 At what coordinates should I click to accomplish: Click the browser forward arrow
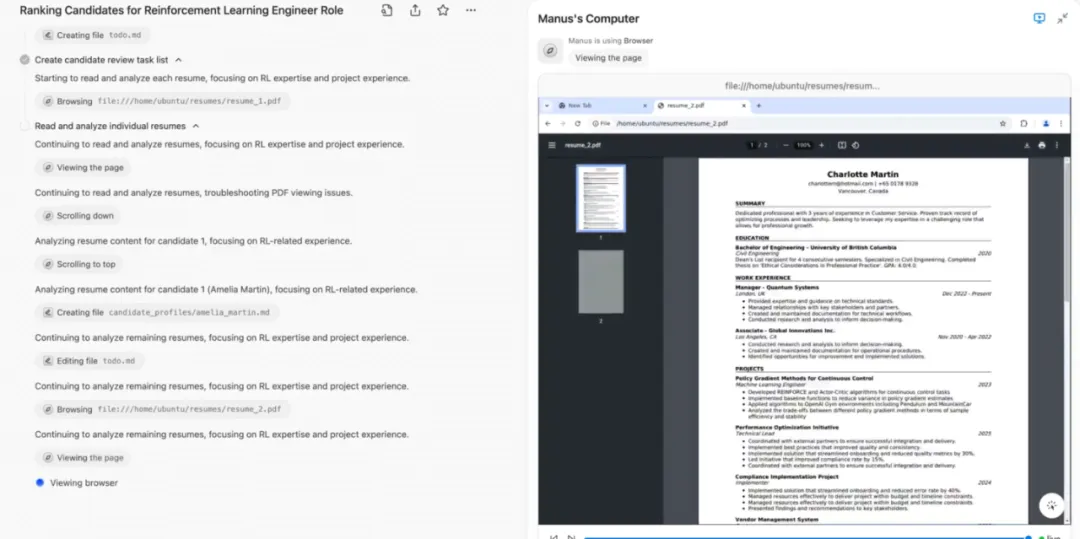563,124
